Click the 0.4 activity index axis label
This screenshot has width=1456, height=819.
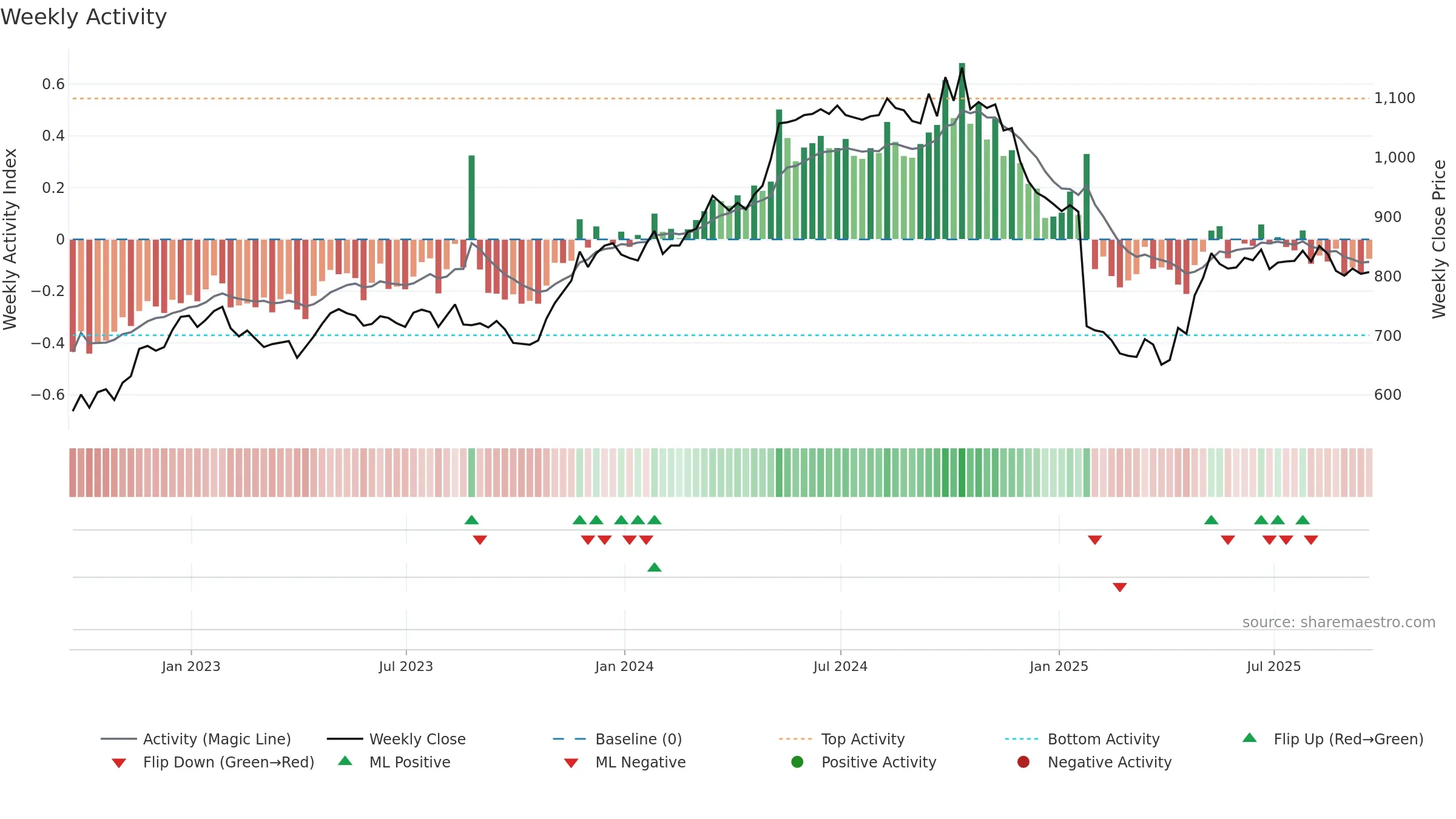click(53, 135)
